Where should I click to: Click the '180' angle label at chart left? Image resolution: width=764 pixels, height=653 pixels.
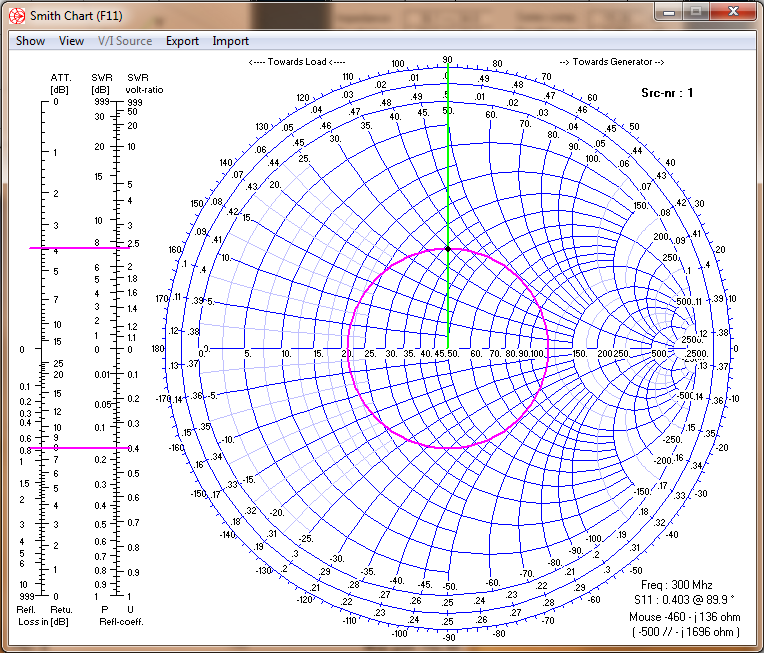pyautogui.click(x=158, y=349)
